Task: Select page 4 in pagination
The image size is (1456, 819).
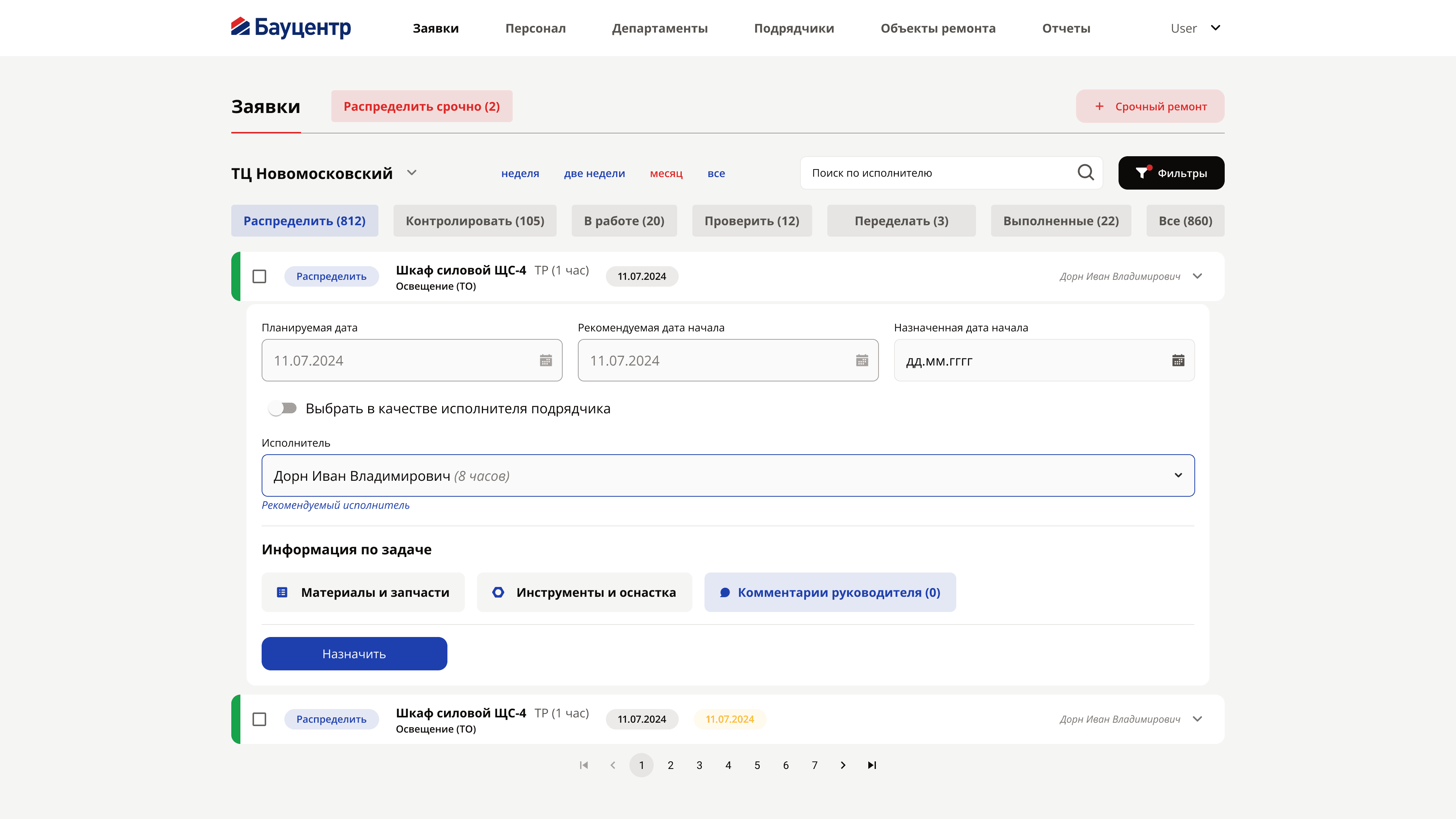Action: (x=728, y=765)
